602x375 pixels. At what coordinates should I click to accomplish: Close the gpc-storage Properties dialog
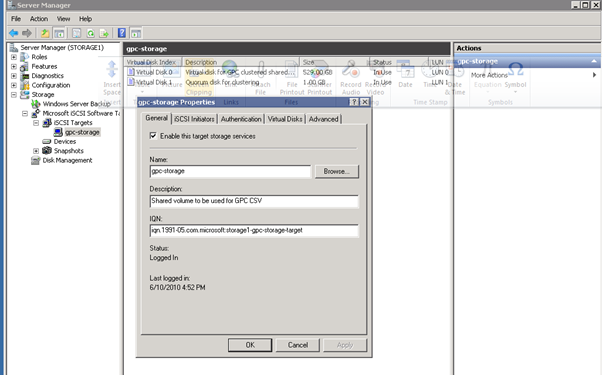coord(365,102)
